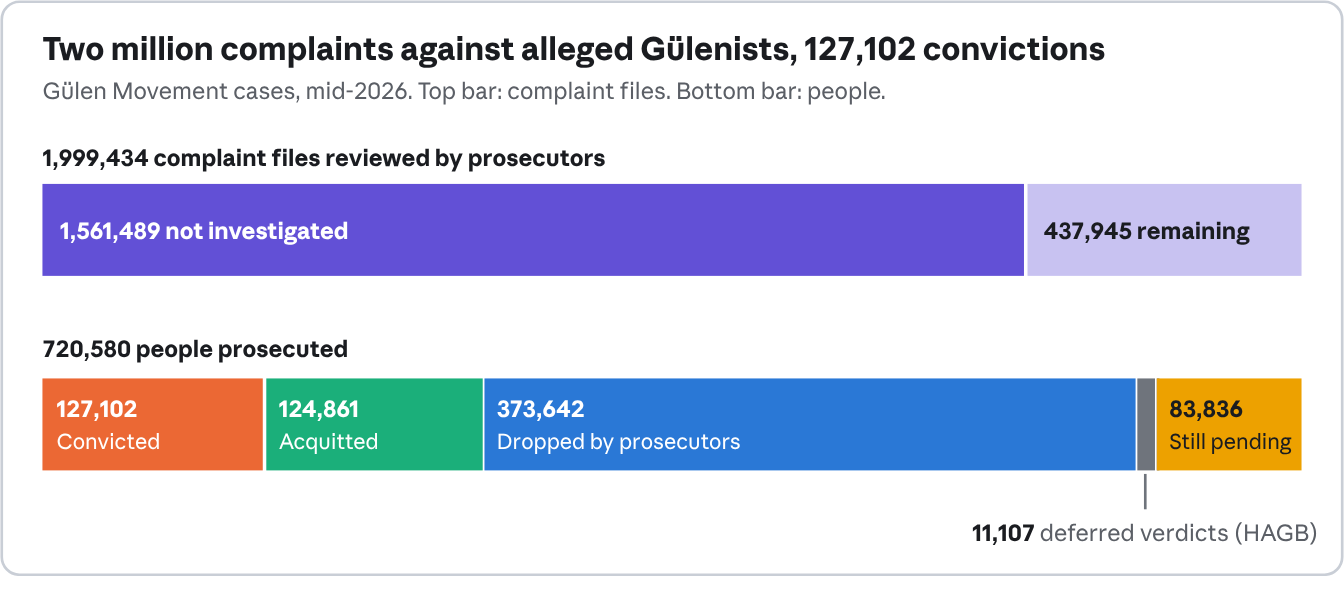Click the 1,999,434 complaint files heading

324,158
